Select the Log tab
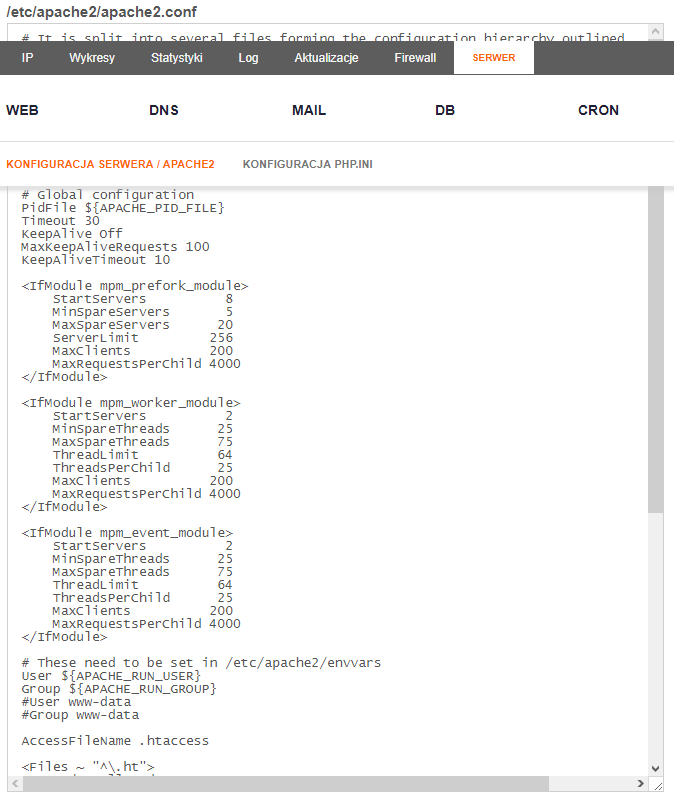Image resolution: width=674 pixels, height=796 pixels. (x=248, y=58)
